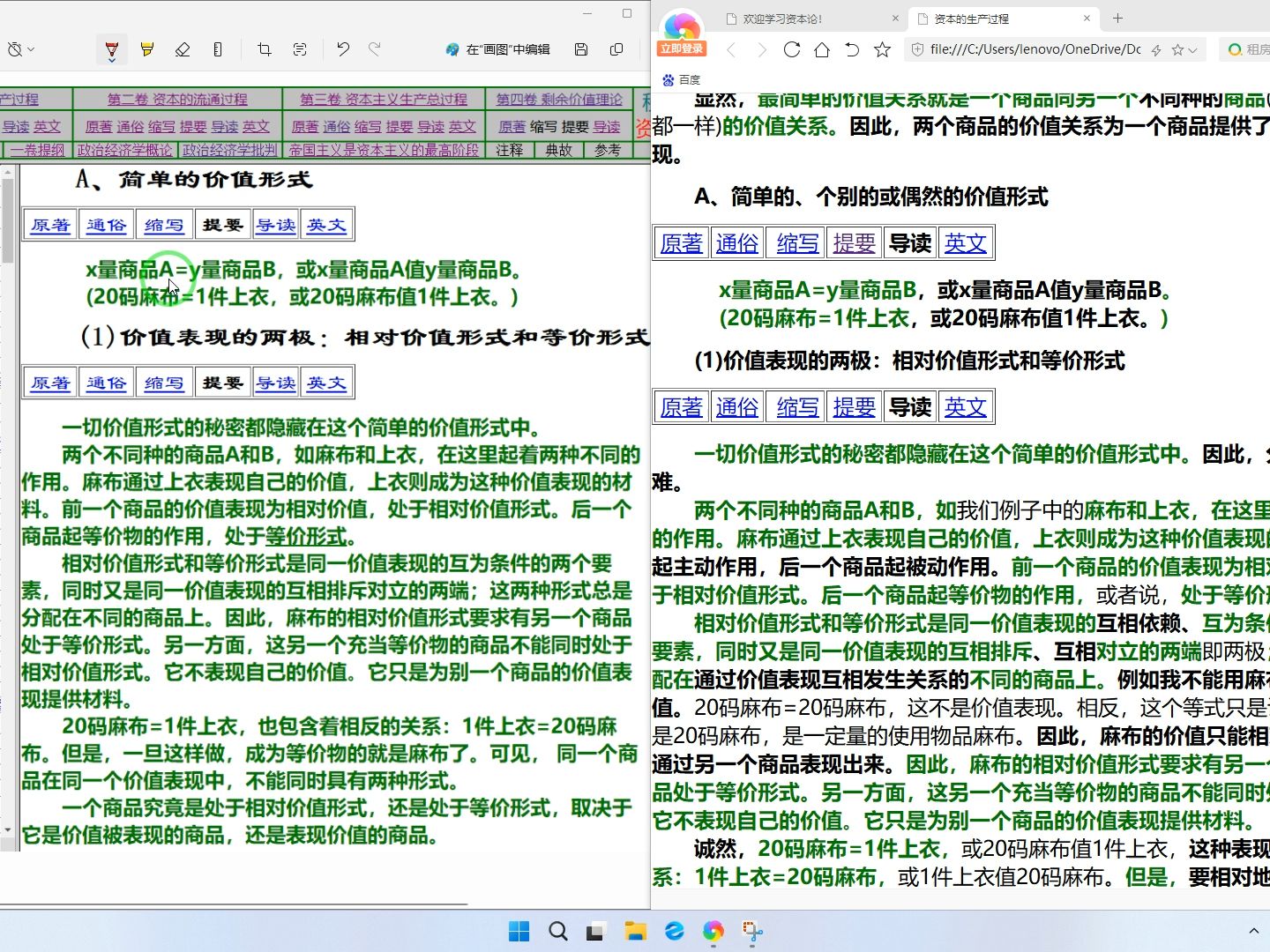This screenshot has width=1270, height=952.
Task: Go forward in the browser
Action: point(761,49)
